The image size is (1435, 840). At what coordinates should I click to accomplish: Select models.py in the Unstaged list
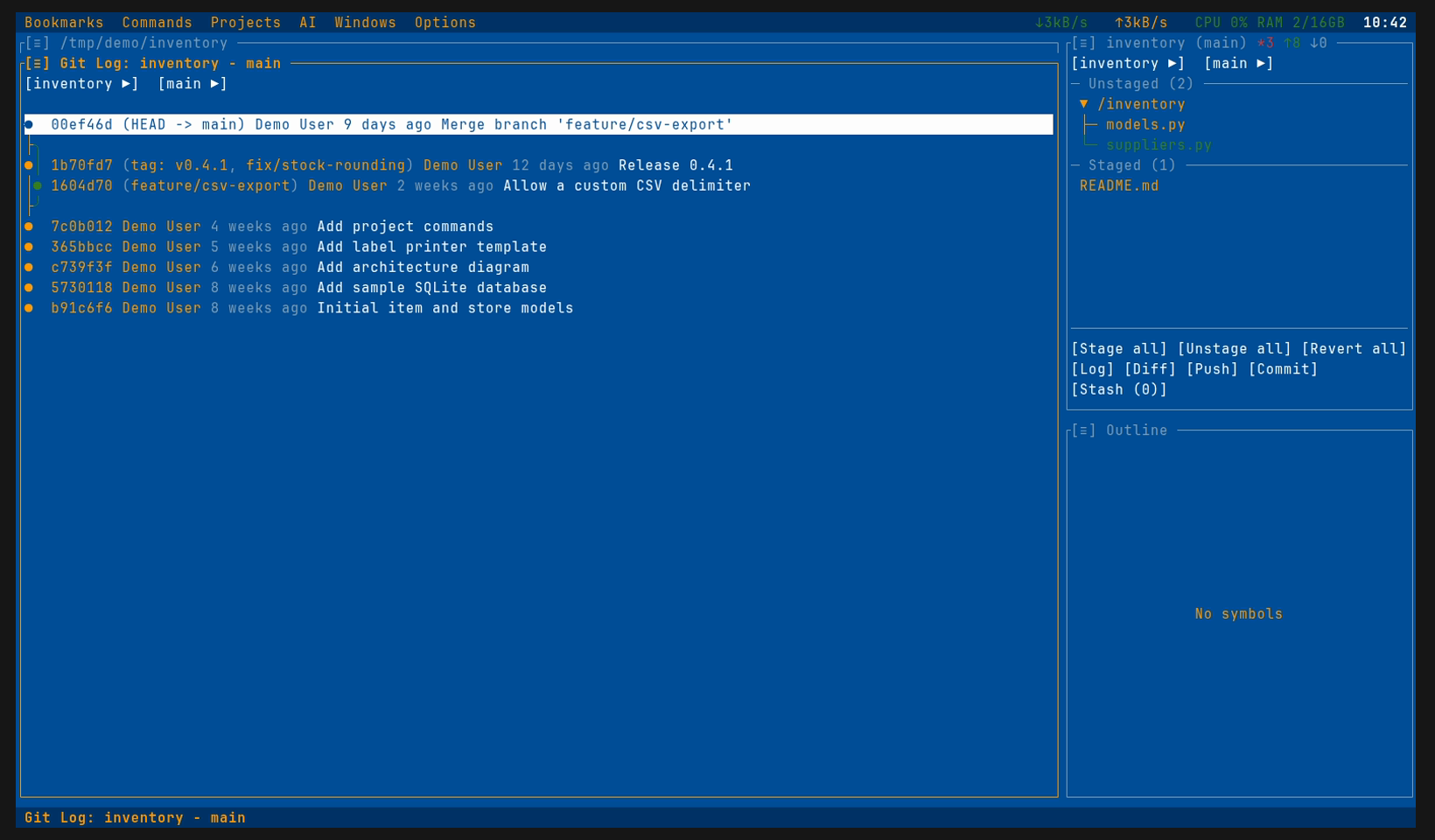1145,124
